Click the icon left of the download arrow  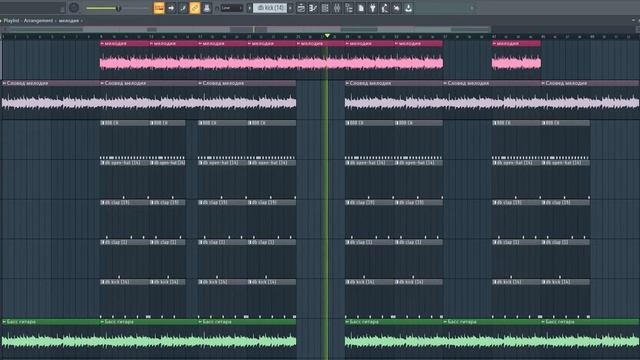(396, 8)
